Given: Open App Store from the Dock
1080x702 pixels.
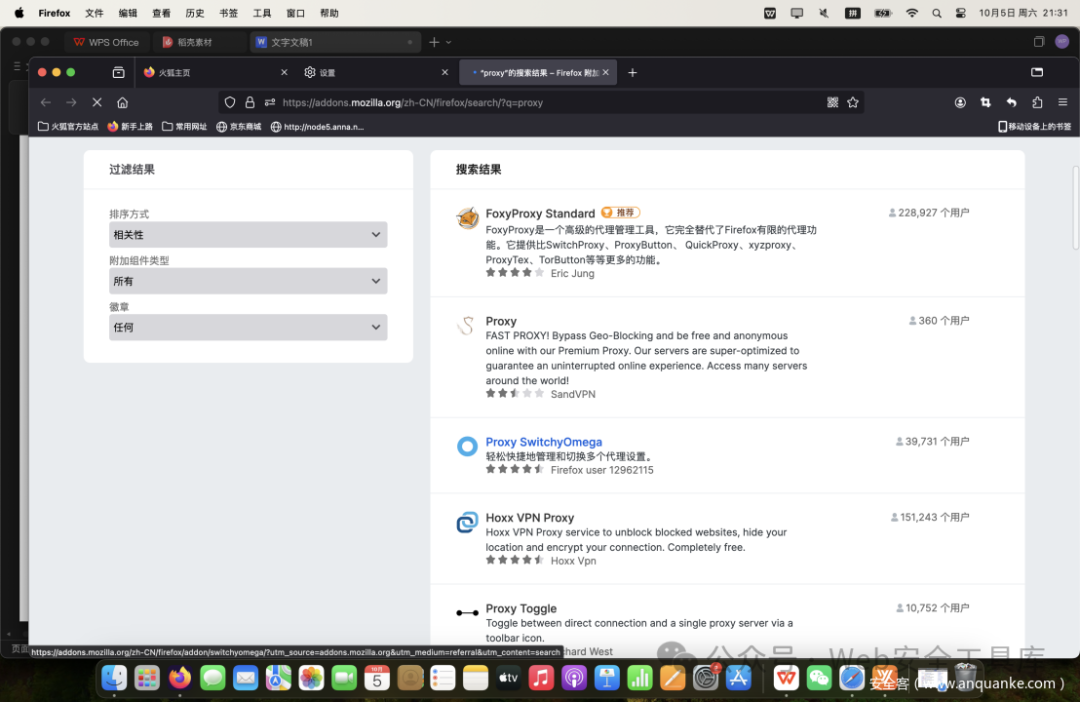Looking at the screenshot, I should tap(738, 678).
